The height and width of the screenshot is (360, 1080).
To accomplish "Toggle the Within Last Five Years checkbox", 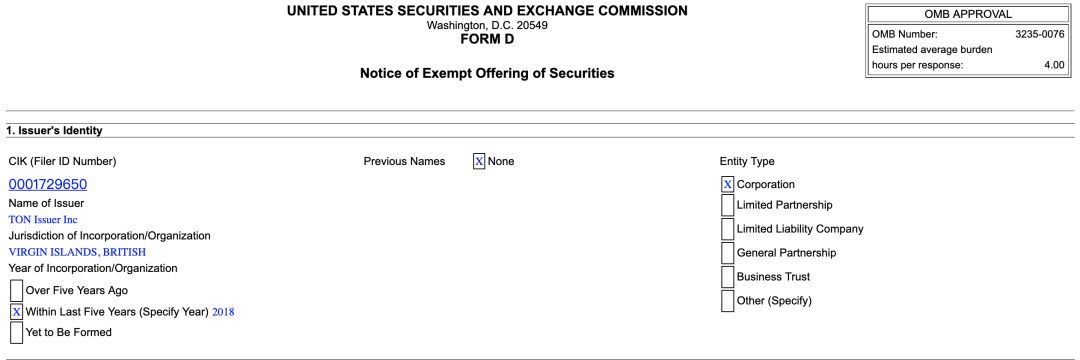I will [x=17, y=312].
